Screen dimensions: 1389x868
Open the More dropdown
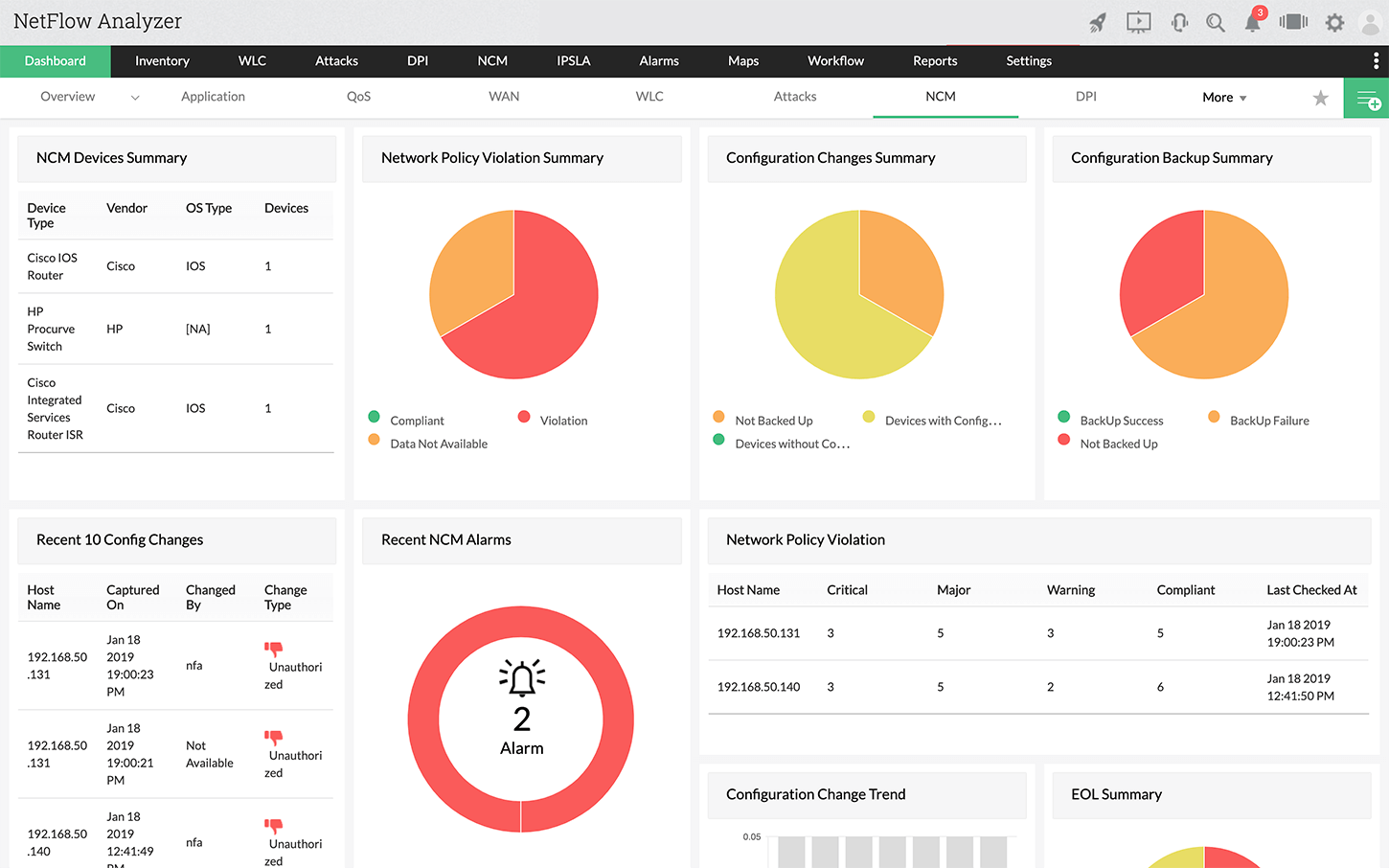(x=1224, y=98)
